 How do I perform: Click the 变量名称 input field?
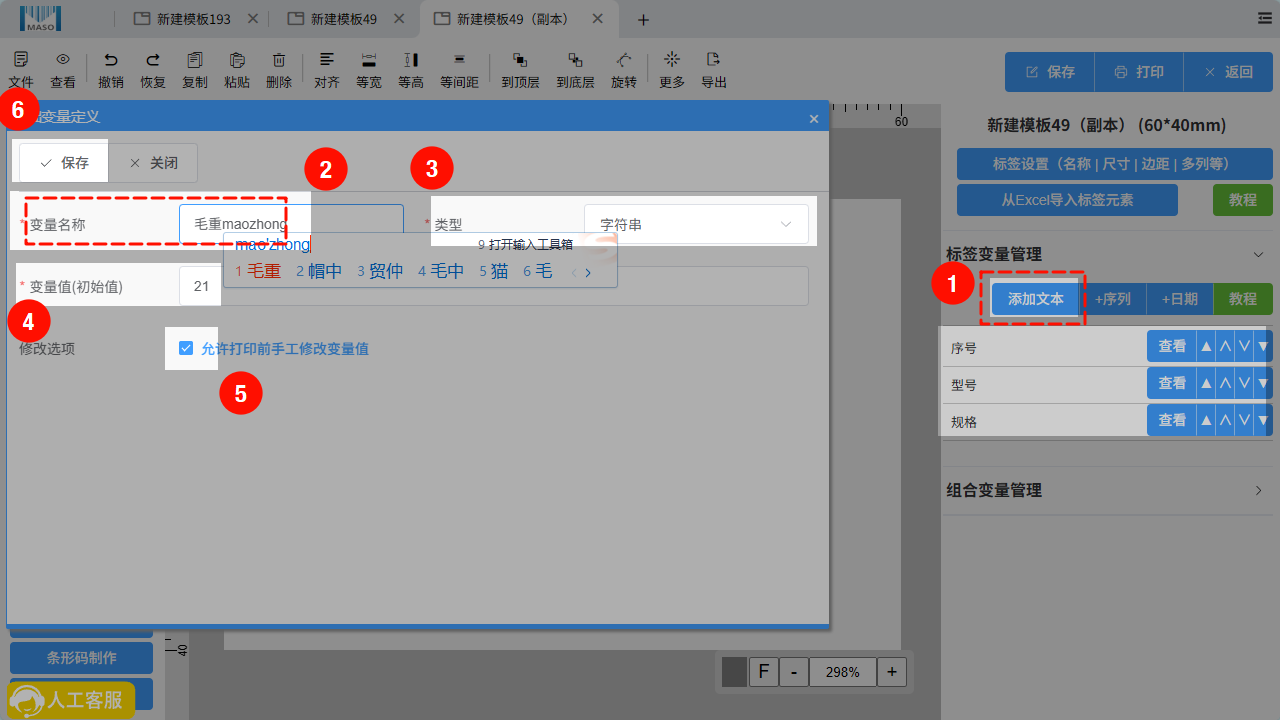click(x=292, y=224)
